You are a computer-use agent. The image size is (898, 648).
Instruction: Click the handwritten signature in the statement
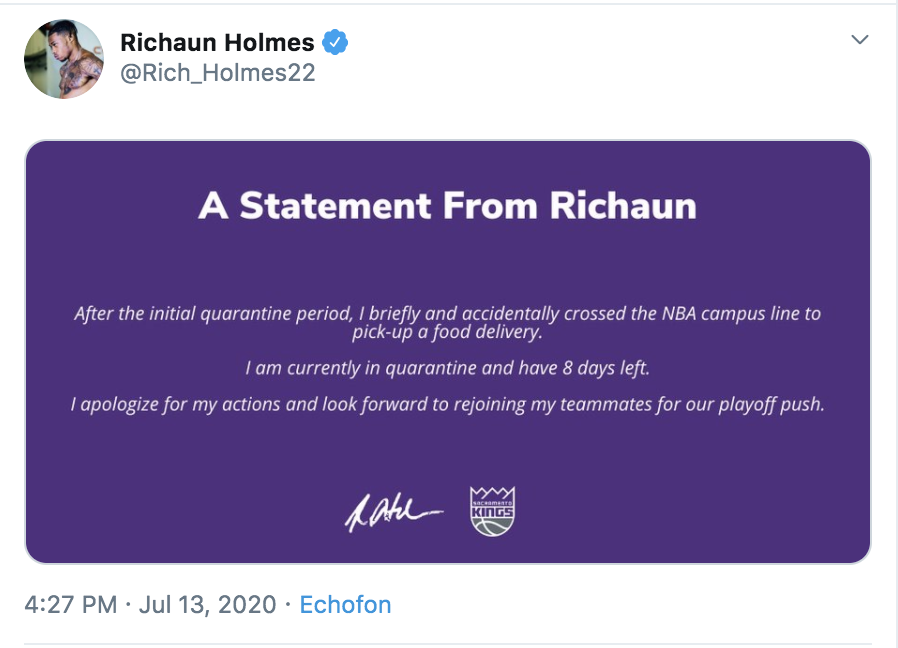[393, 511]
